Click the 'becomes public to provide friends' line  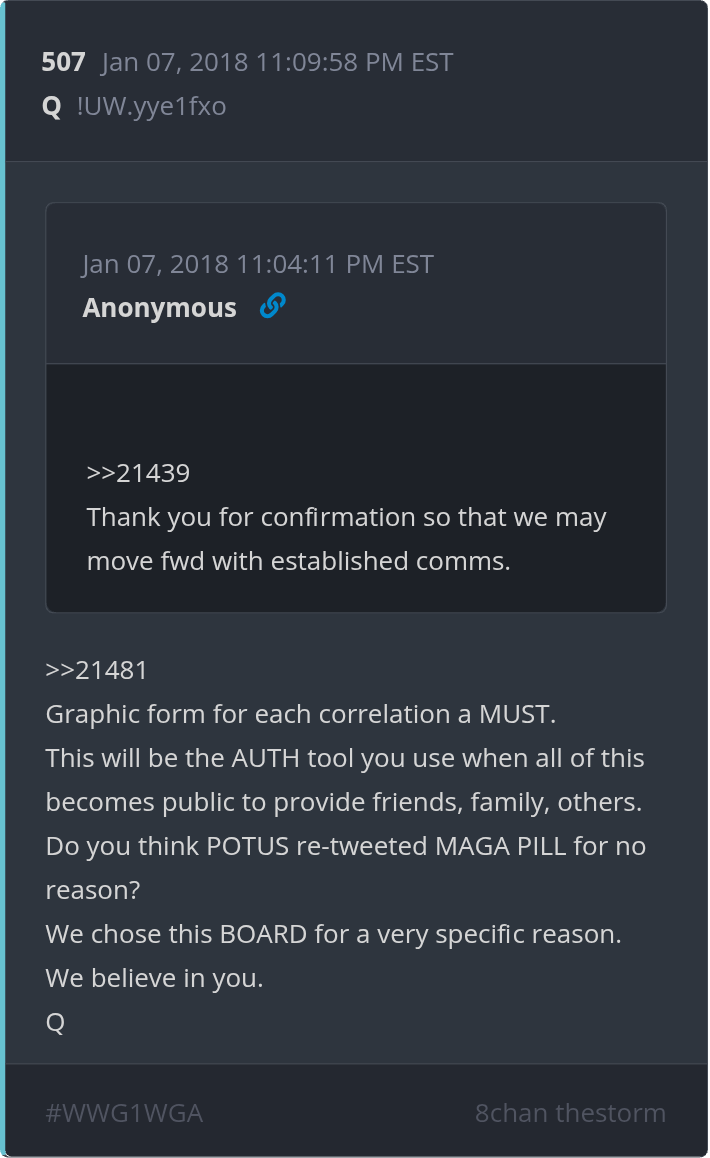[343, 802]
